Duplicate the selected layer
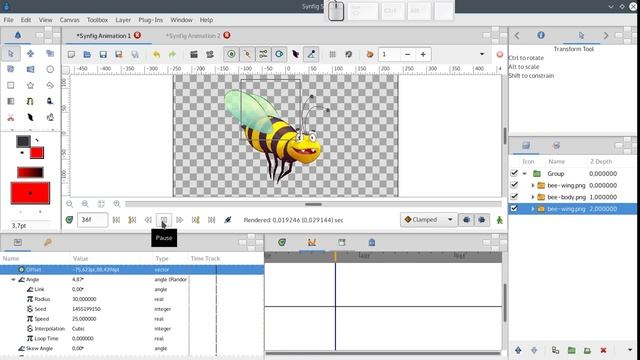640x360 pixels. click(555, 350)
